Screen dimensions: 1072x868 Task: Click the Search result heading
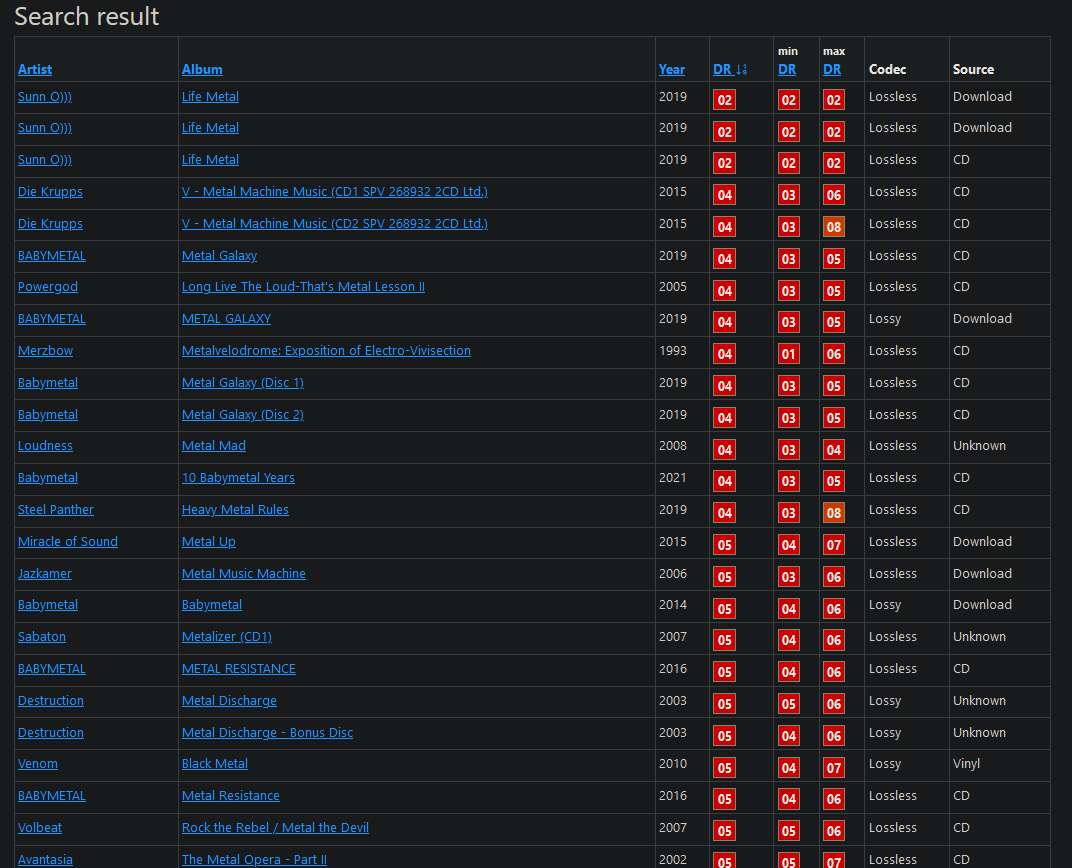(87, 16)
